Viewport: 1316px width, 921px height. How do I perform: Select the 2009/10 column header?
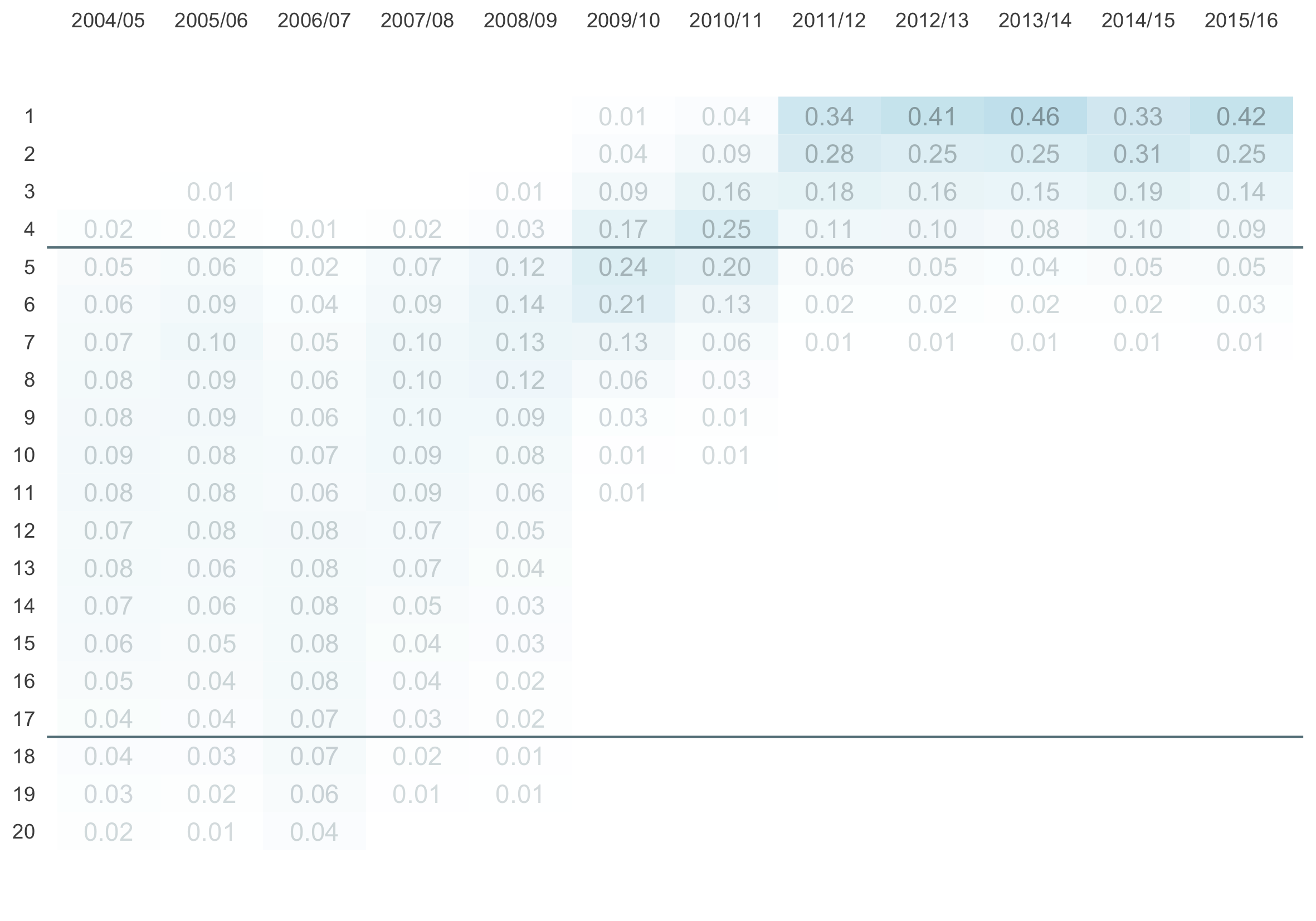tap(623, 21)
